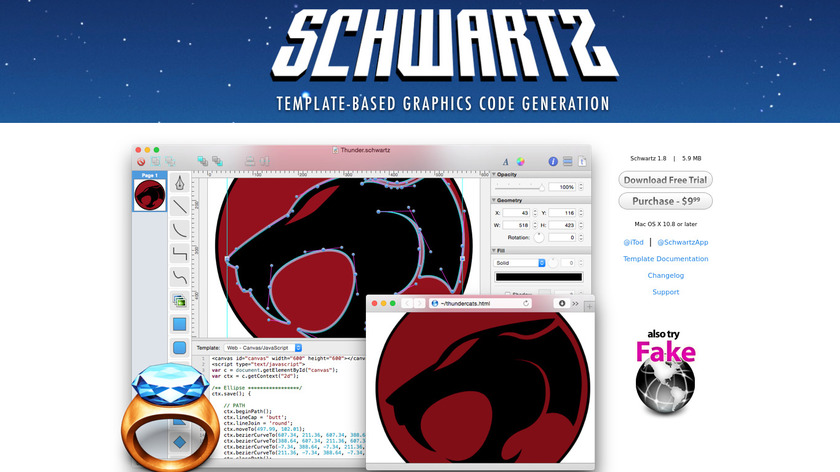The width and height of the screenshot is (840, 472).
Task: Click the Rotation value stepper
Action: pyautogui.click(x=581, y=237)
